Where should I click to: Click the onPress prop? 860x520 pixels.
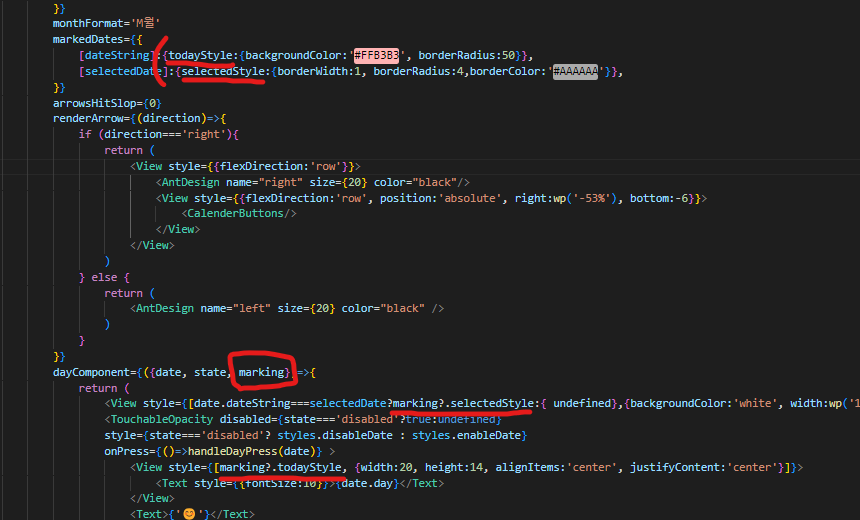(127, 451)
